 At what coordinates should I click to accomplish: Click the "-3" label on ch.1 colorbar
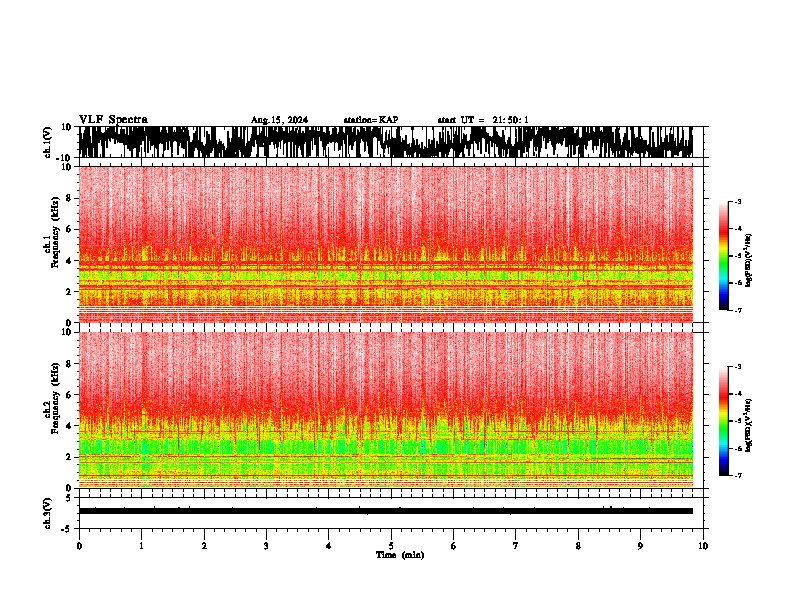738,202
